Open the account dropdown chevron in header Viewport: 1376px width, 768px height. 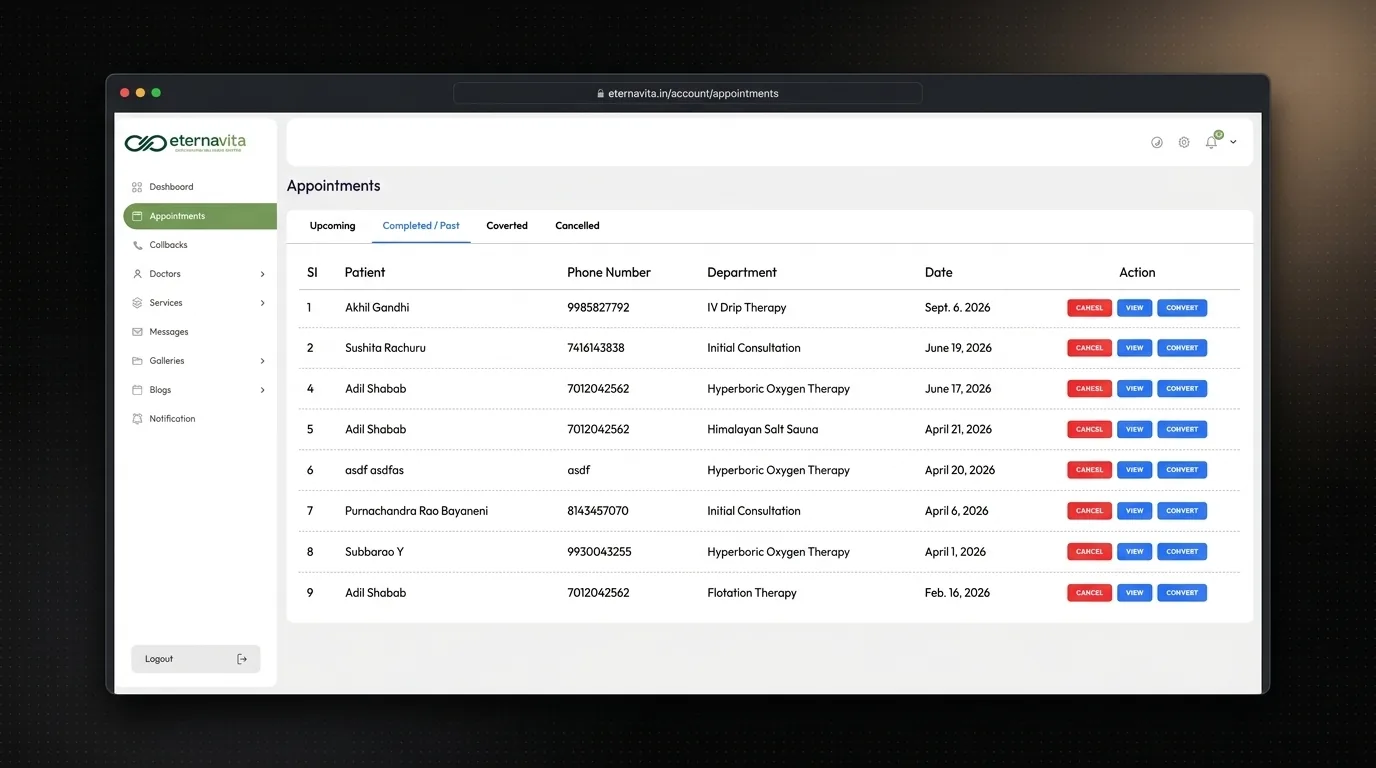coord(1233,142)
